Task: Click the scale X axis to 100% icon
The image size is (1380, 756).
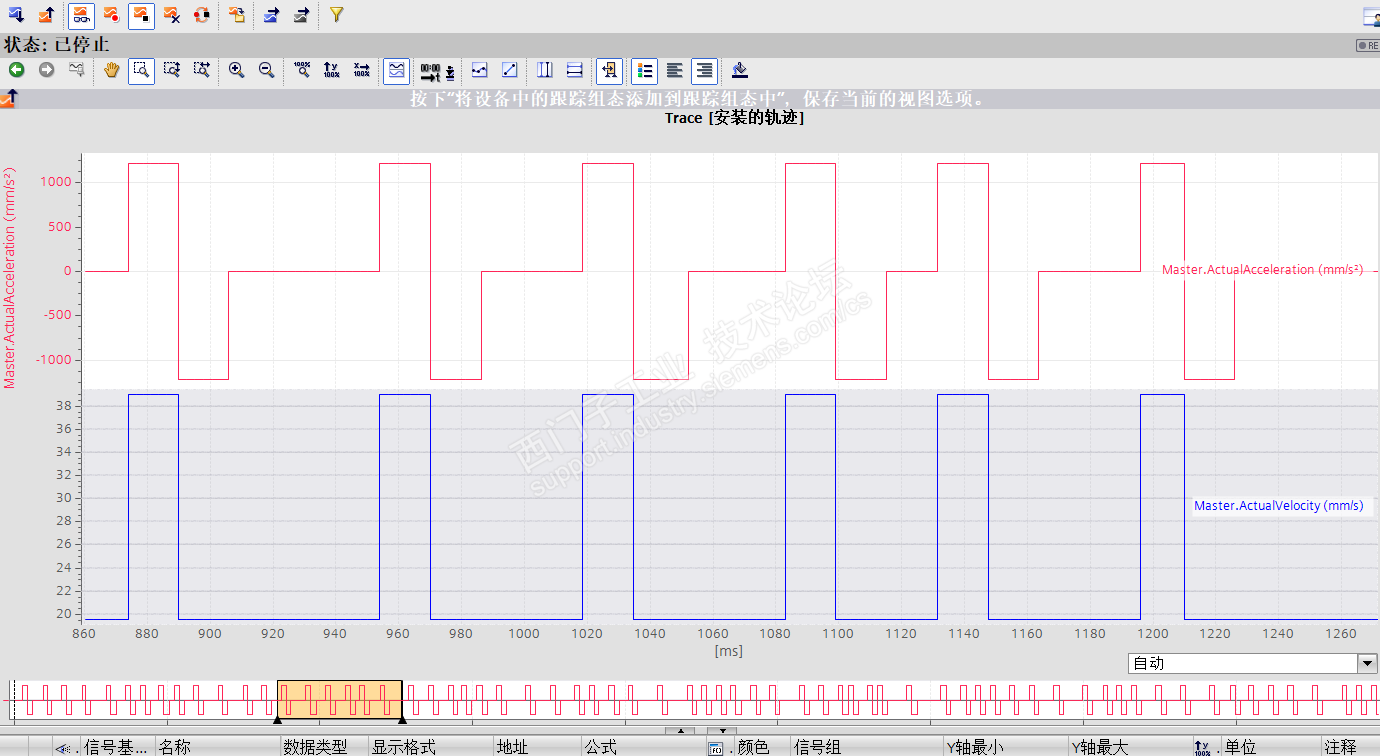Action: pos(362,70)
